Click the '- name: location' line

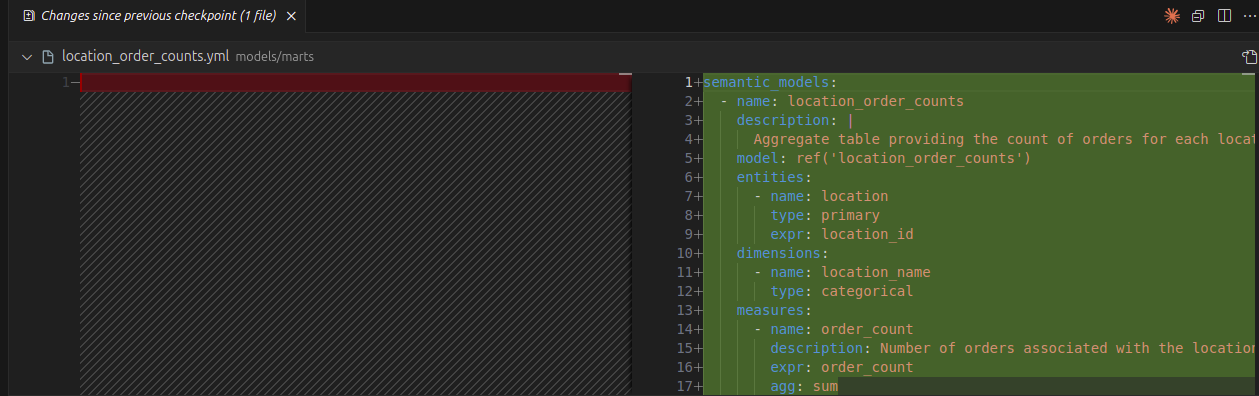[821, 196]
